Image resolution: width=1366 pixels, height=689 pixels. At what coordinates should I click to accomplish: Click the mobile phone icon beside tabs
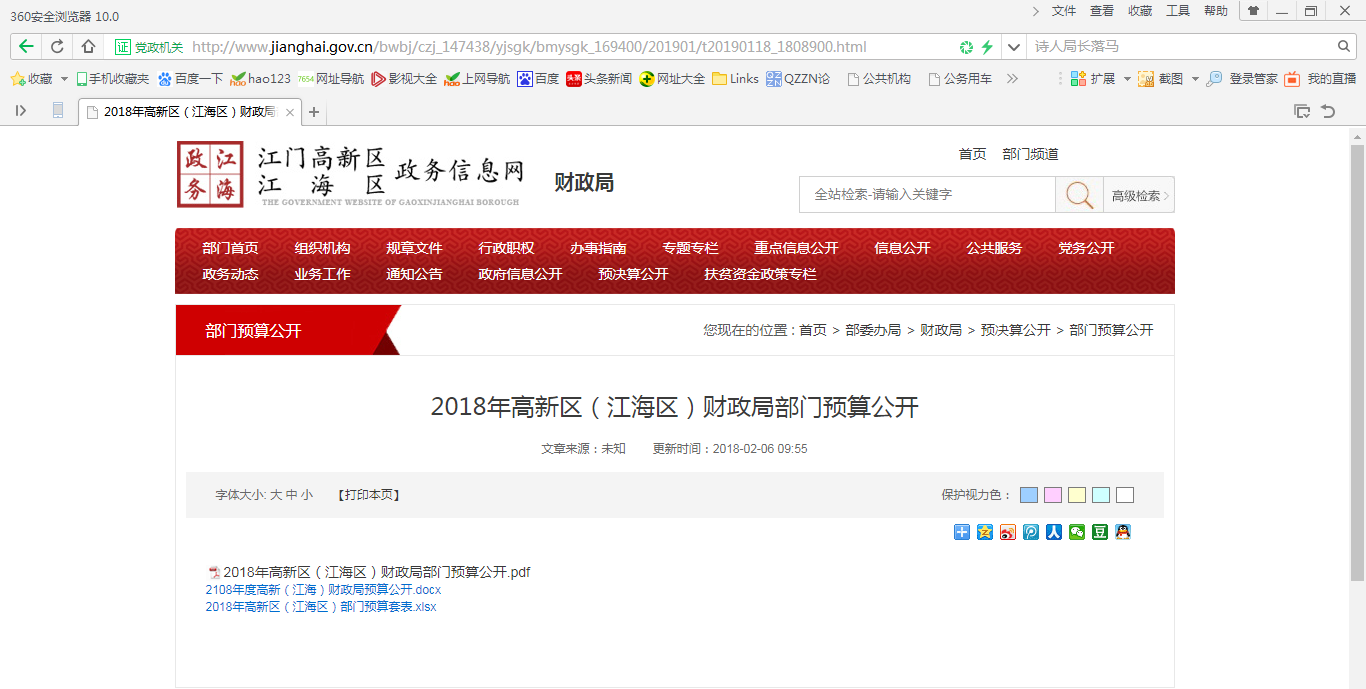click(x=58, y=111)
